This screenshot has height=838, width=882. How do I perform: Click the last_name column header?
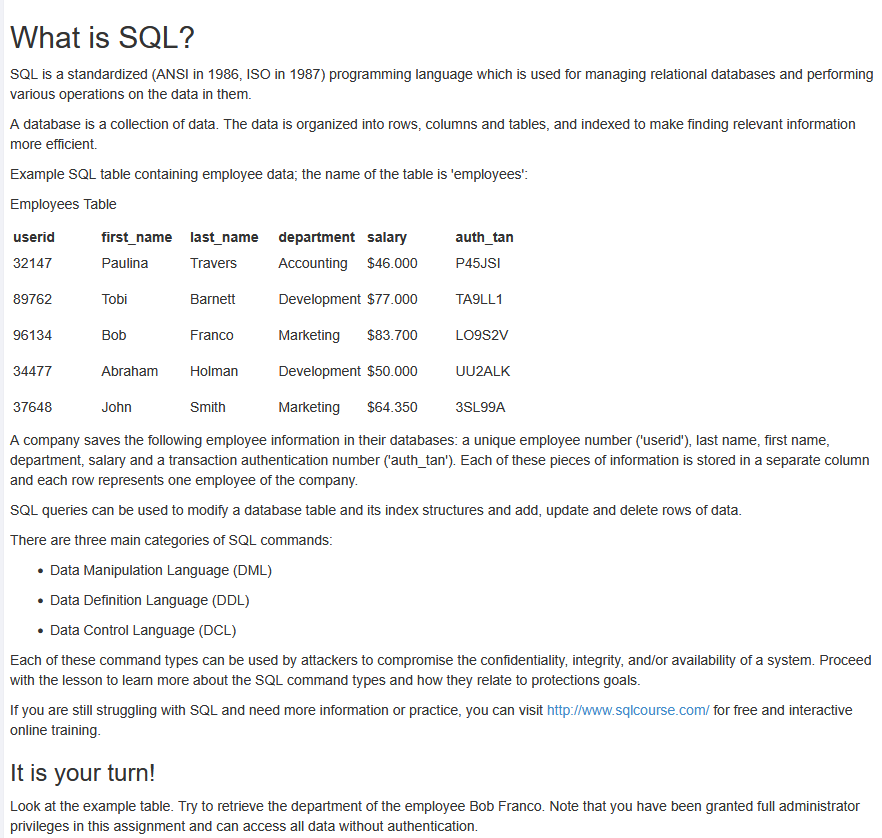tap(224, 237)
